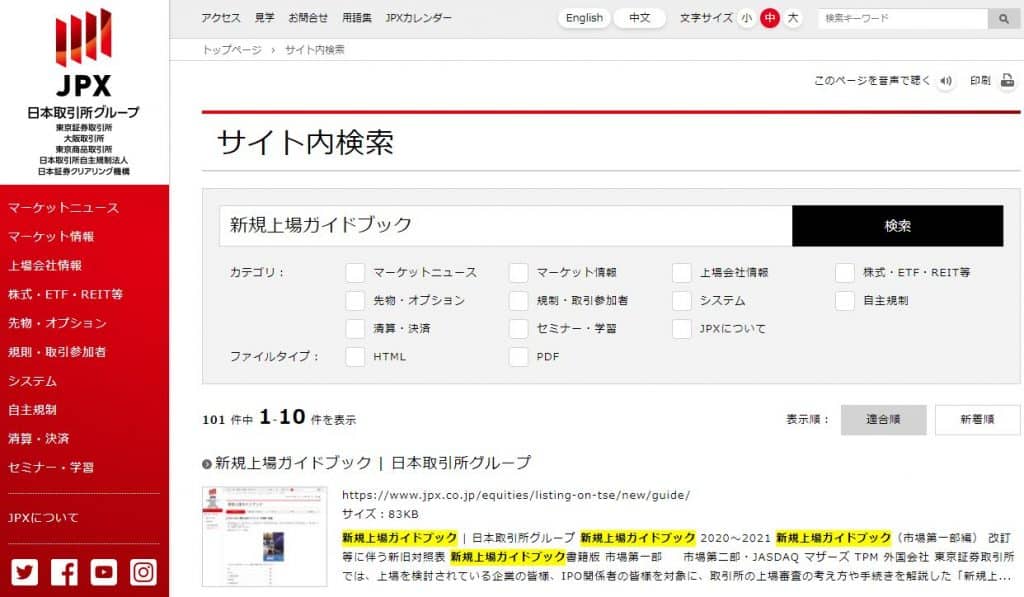
Task: Open 上場会社情報 in the red sidebar
Action: pos(45,265)
